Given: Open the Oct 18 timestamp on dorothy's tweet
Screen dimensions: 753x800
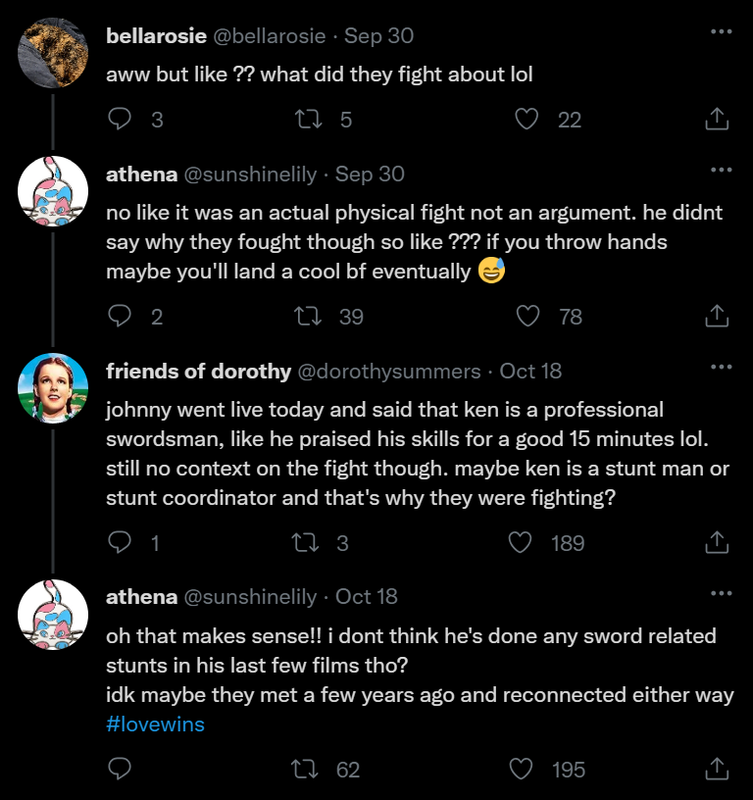Looking at the screenshot, I should (x=530, y=371).
